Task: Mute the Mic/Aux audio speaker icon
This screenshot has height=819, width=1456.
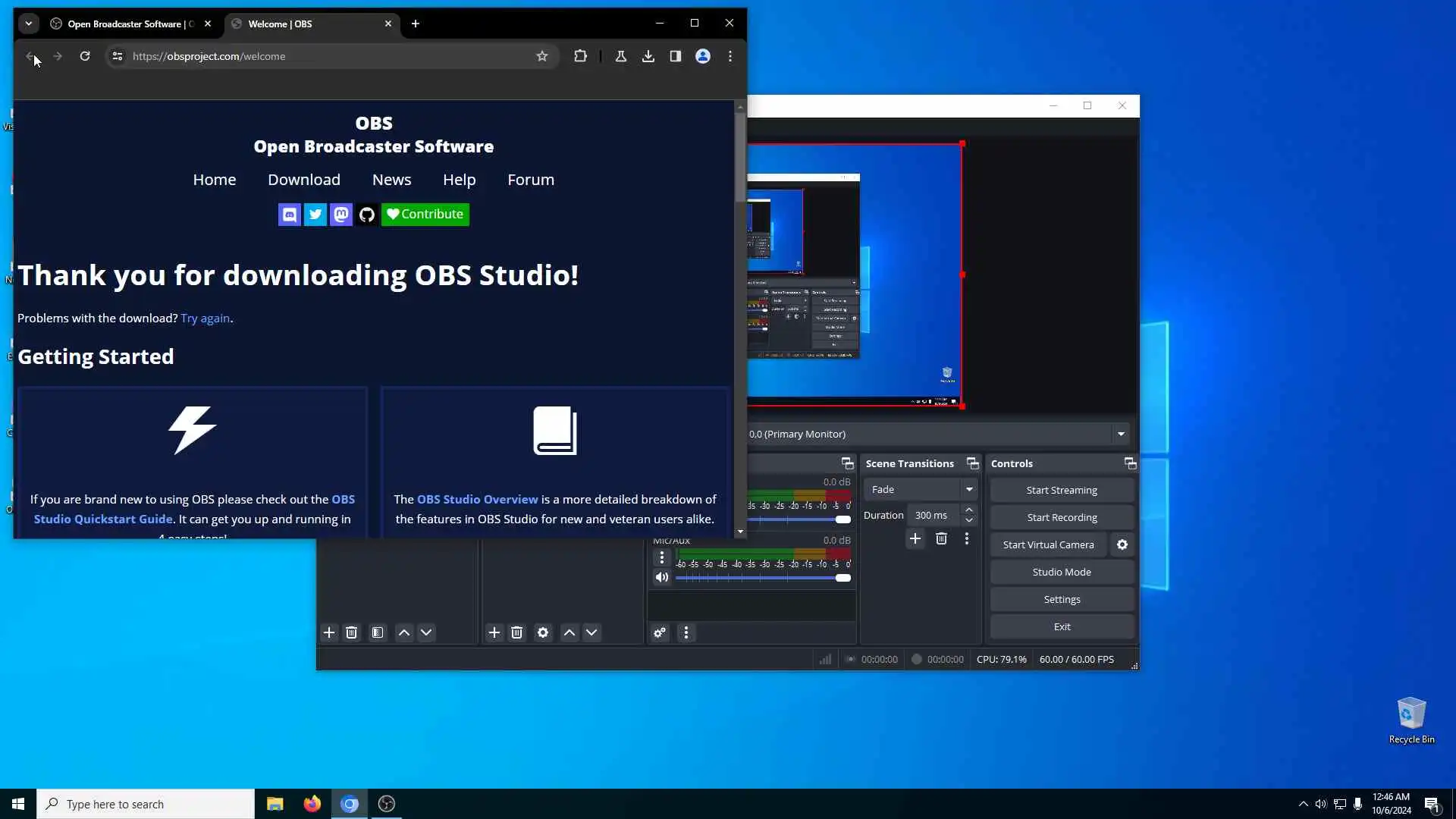Action: [662, 578]
